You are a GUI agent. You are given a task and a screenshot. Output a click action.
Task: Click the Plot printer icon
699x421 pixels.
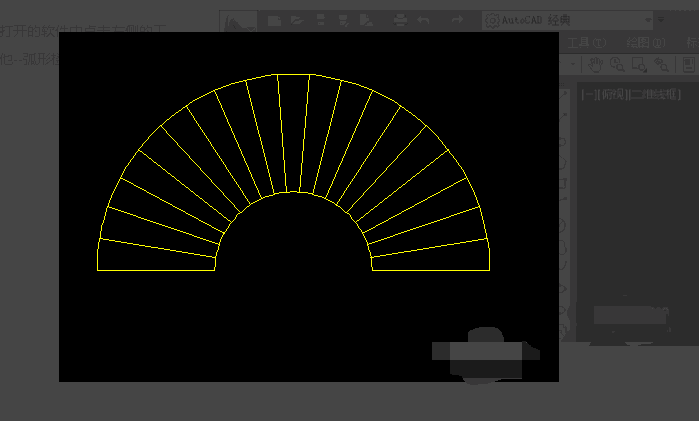pyautogui.click(x=399, y=20)
